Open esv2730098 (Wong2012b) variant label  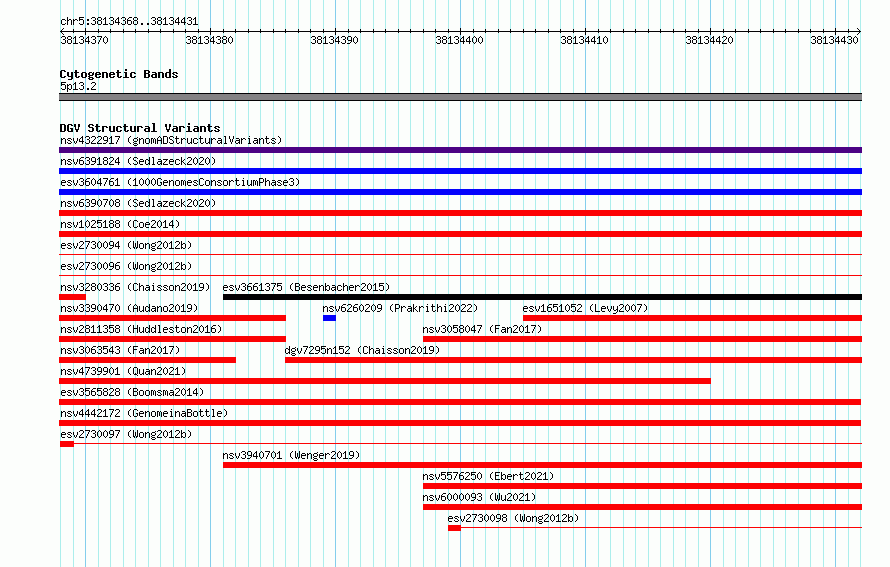pos(513,518)
